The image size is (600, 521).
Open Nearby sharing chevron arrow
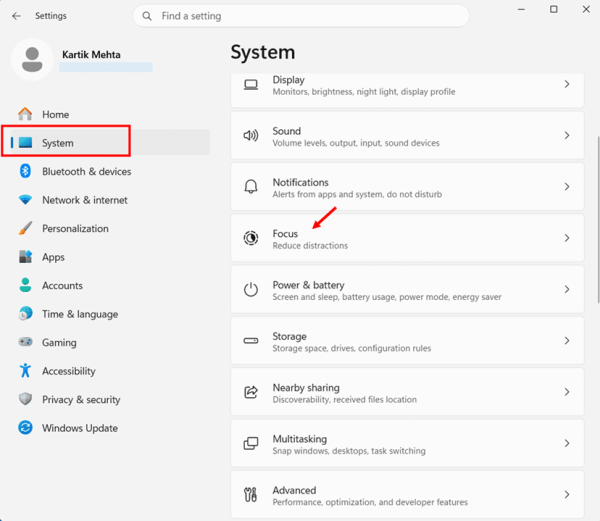pyautogui.click(x=567, y=392)
